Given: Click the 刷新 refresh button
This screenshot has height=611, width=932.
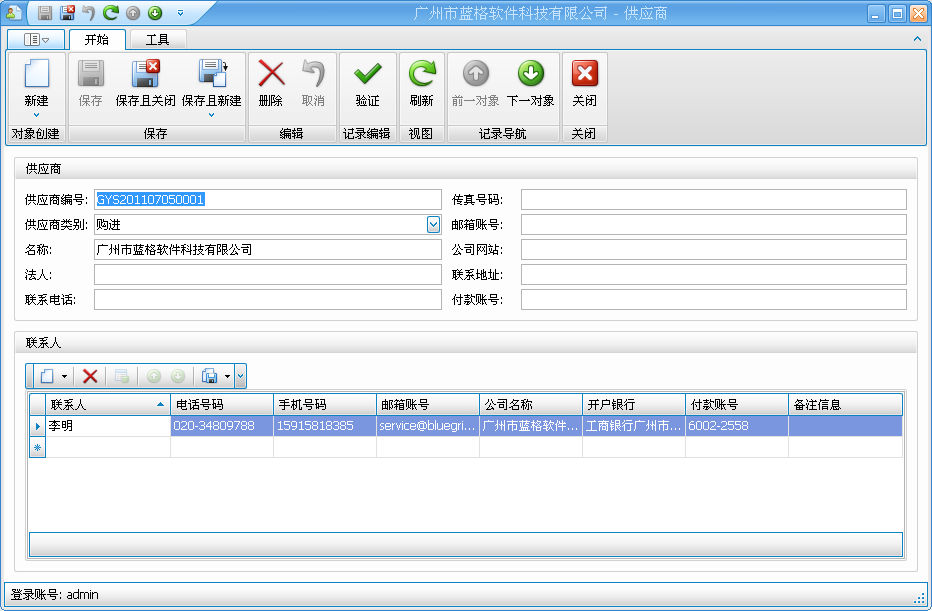Looking at the screenshot, I should (421, 83).
